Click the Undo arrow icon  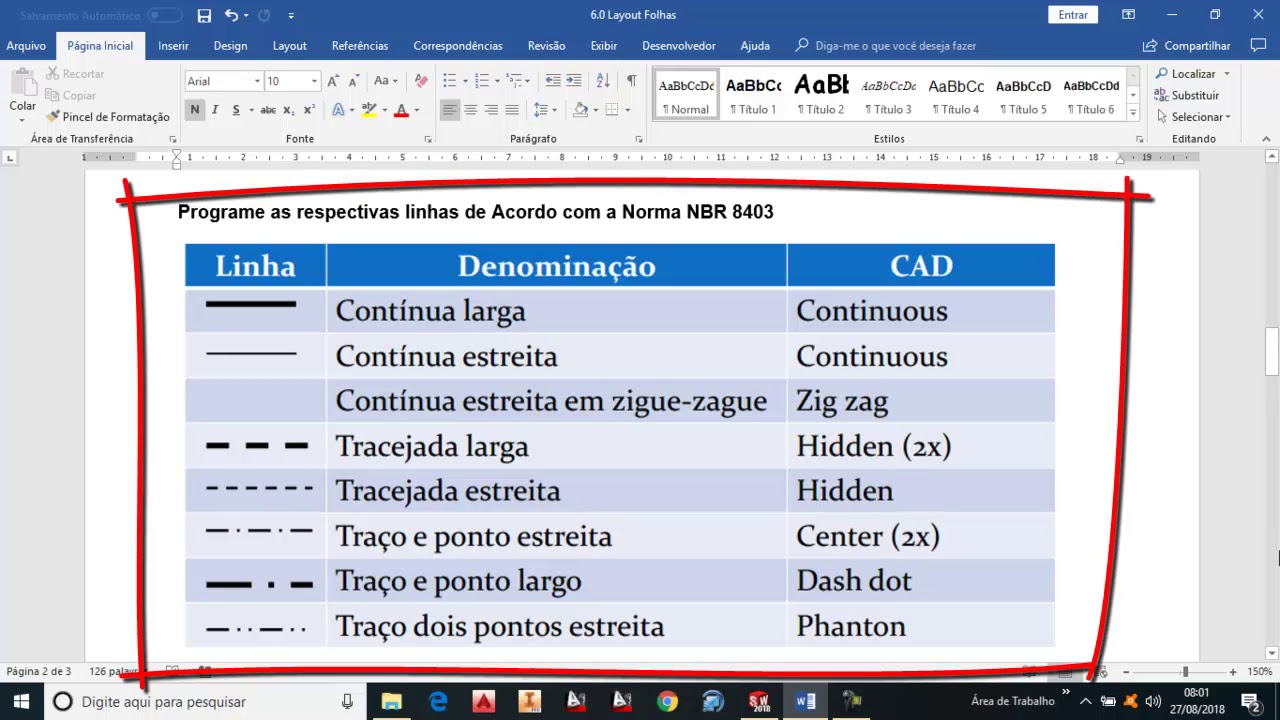[231, 15]
